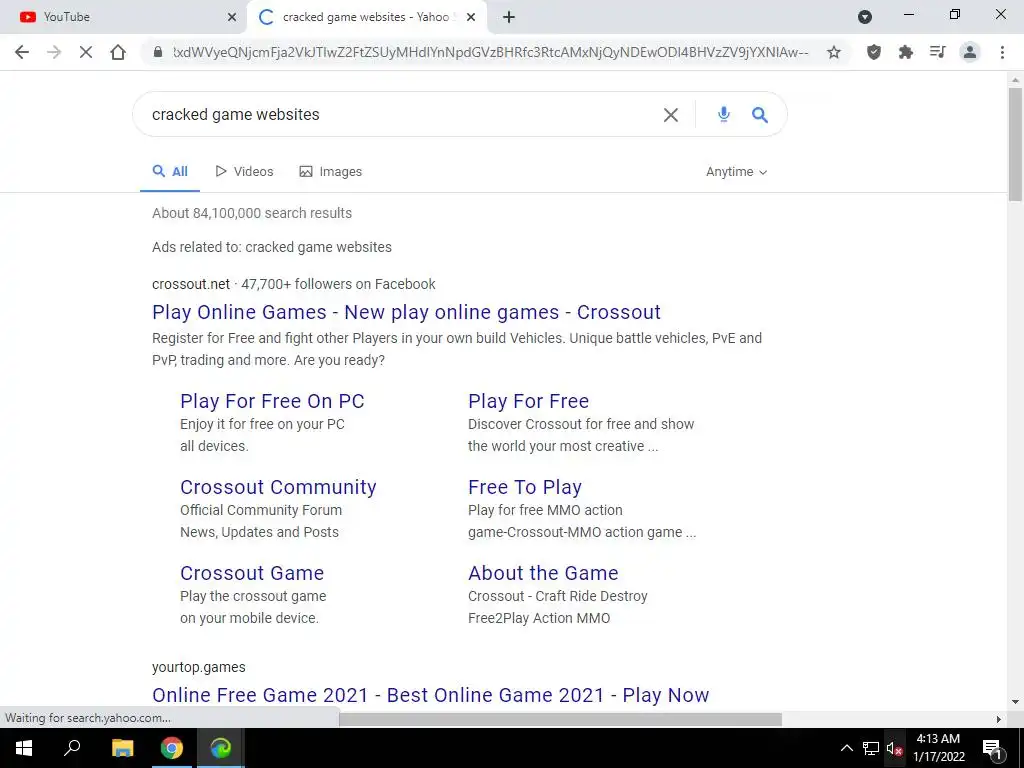Screen dimensions: 1024x768
Task: Switch to Videos results
Action: click(244, 172)
